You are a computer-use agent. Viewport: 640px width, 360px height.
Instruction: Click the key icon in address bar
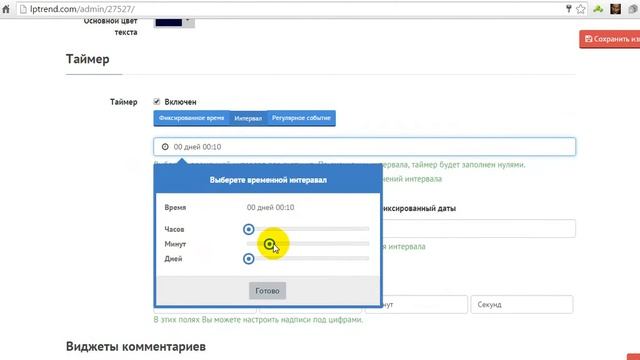point(568,9)
